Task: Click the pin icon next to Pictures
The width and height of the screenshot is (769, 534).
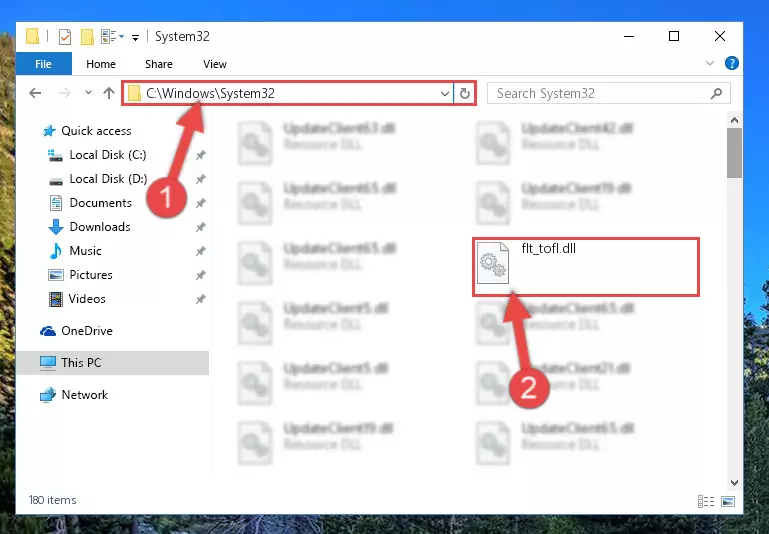Action: click(201, 276)
